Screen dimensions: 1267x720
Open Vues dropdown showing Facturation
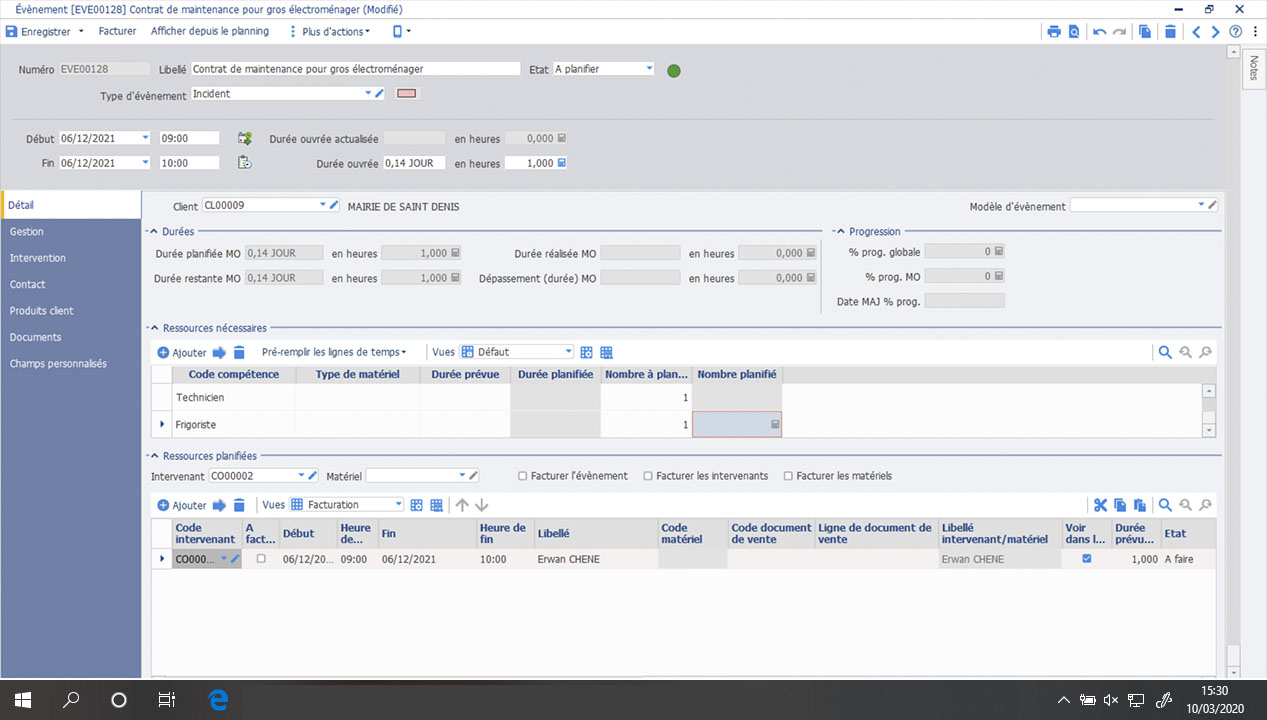pos(399,505)
